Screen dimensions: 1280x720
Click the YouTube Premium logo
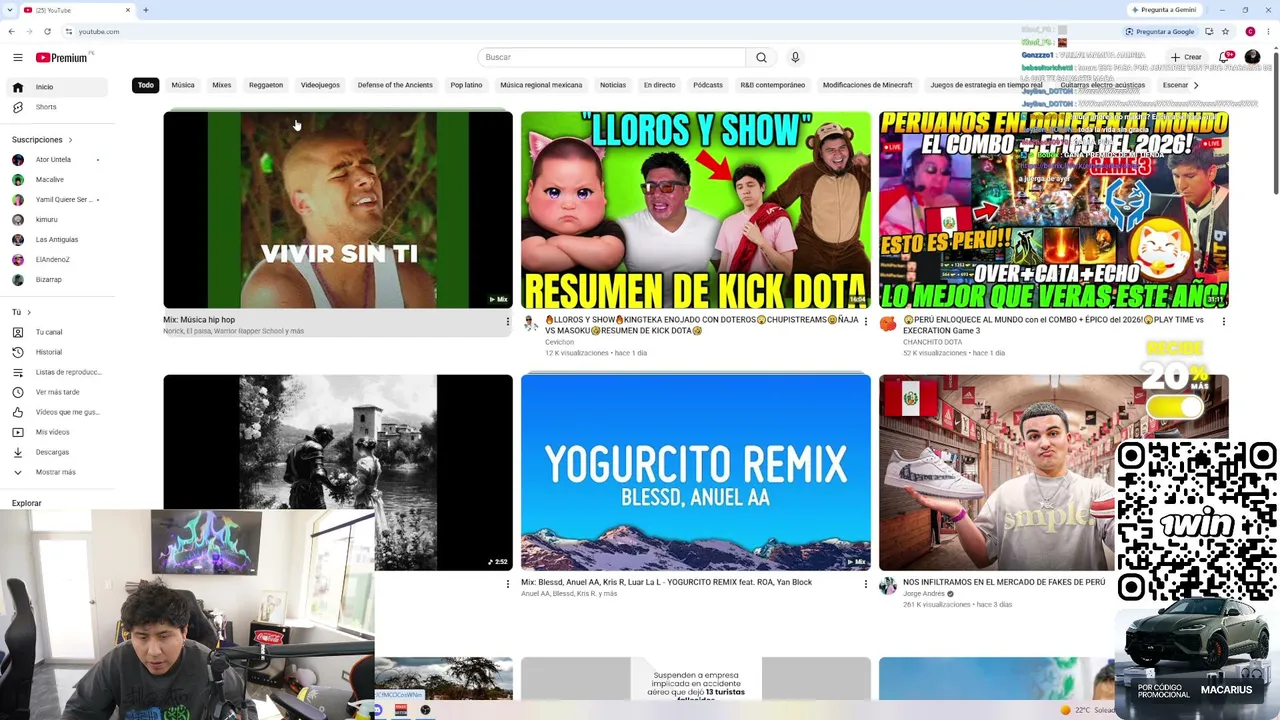pos(62,58)
